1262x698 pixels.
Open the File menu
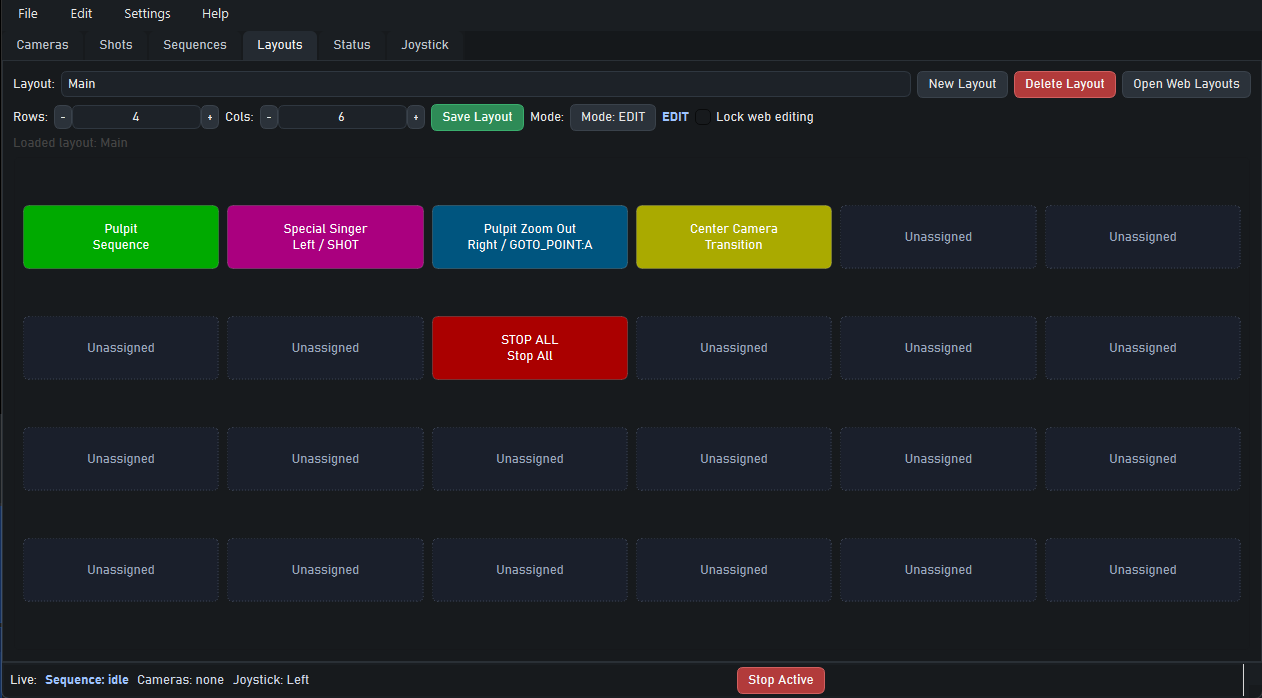(27, 13)
